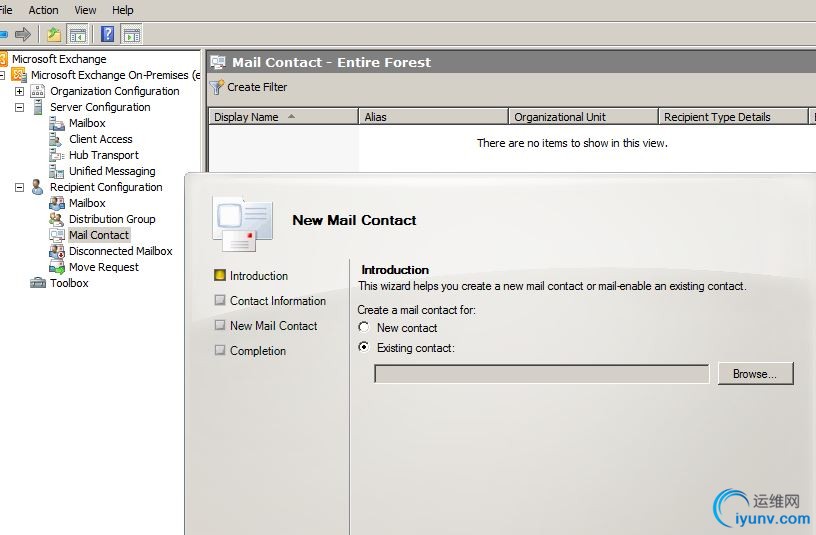This screenshot has width=816, height=535.
Task: Click the Existing contact text field
Action: coord(541,374)
